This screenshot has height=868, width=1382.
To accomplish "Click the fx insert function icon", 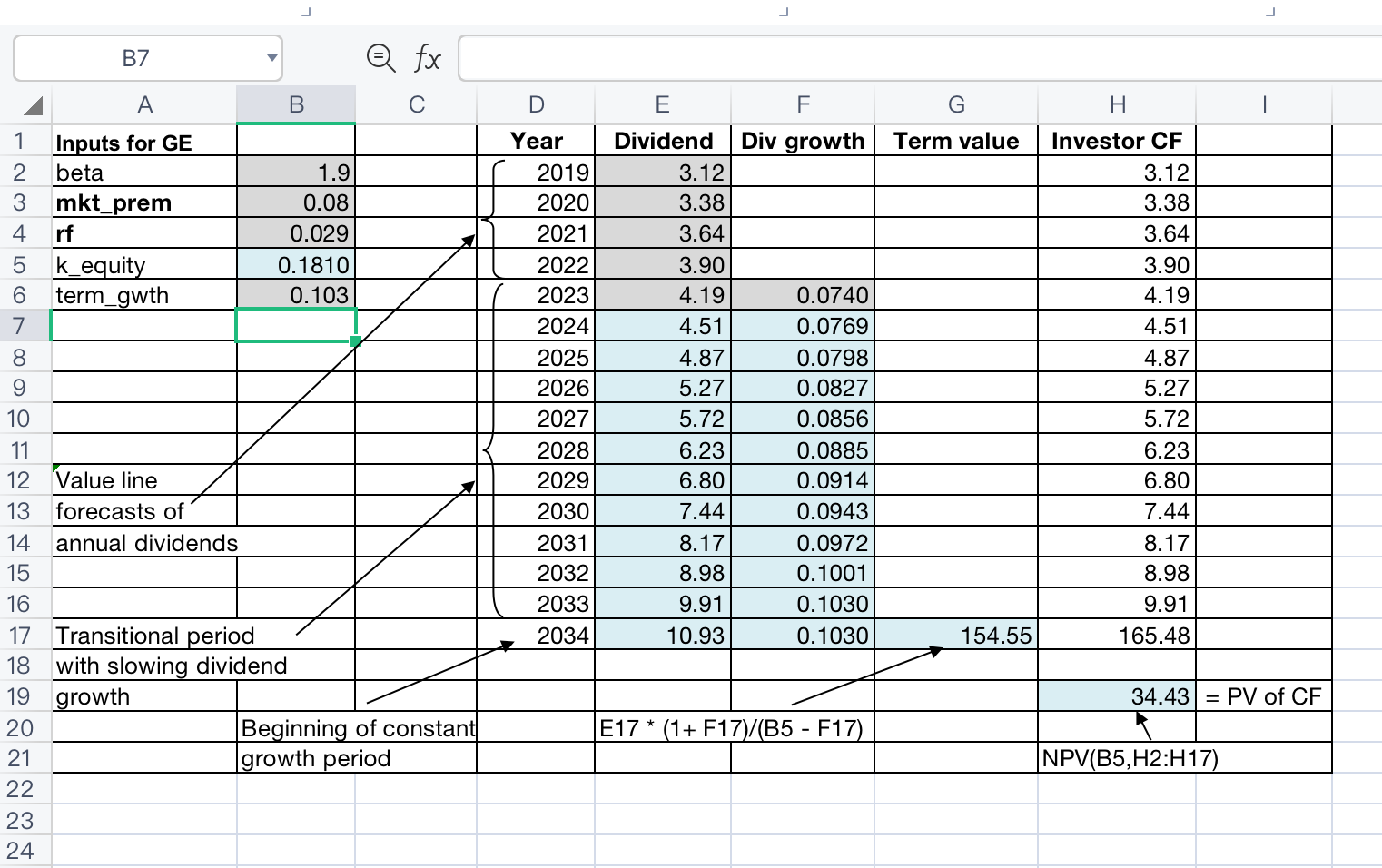I will (x=427, y=59).
